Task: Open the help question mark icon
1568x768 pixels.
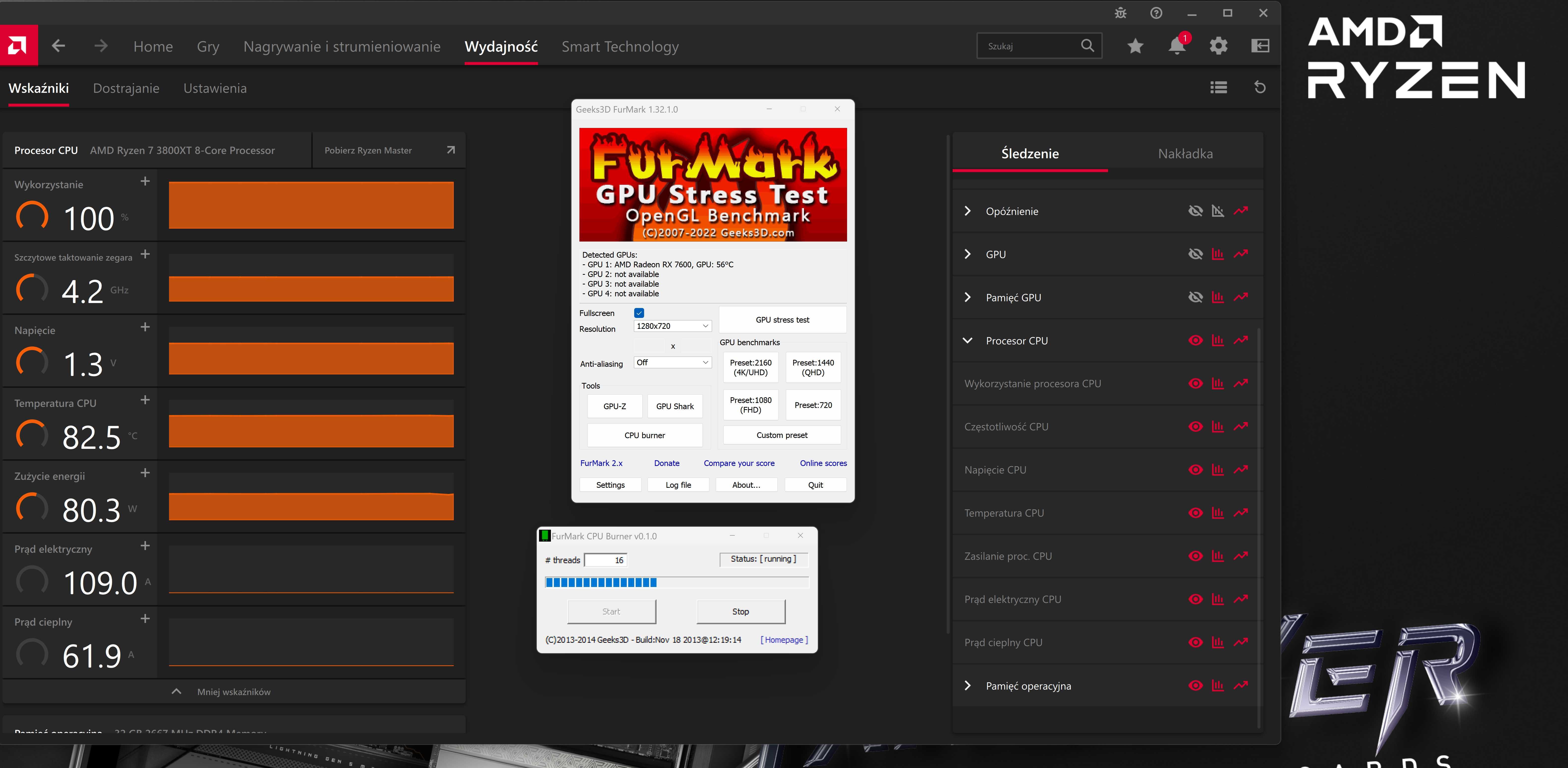Action: pyautogui.click(x=1156, y=13)
